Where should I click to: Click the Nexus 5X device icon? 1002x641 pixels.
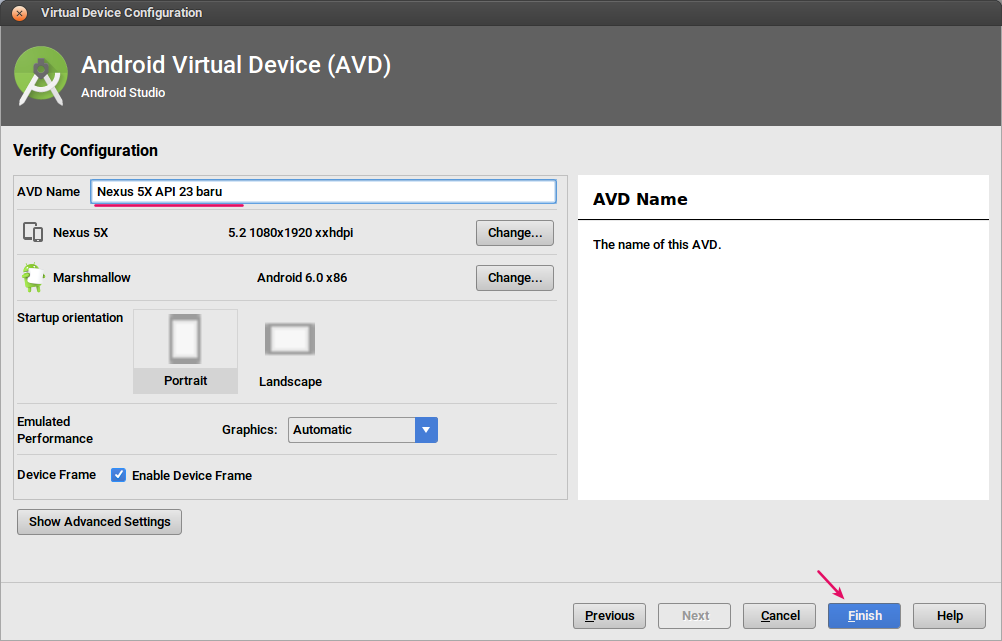[x=33, y=233]
